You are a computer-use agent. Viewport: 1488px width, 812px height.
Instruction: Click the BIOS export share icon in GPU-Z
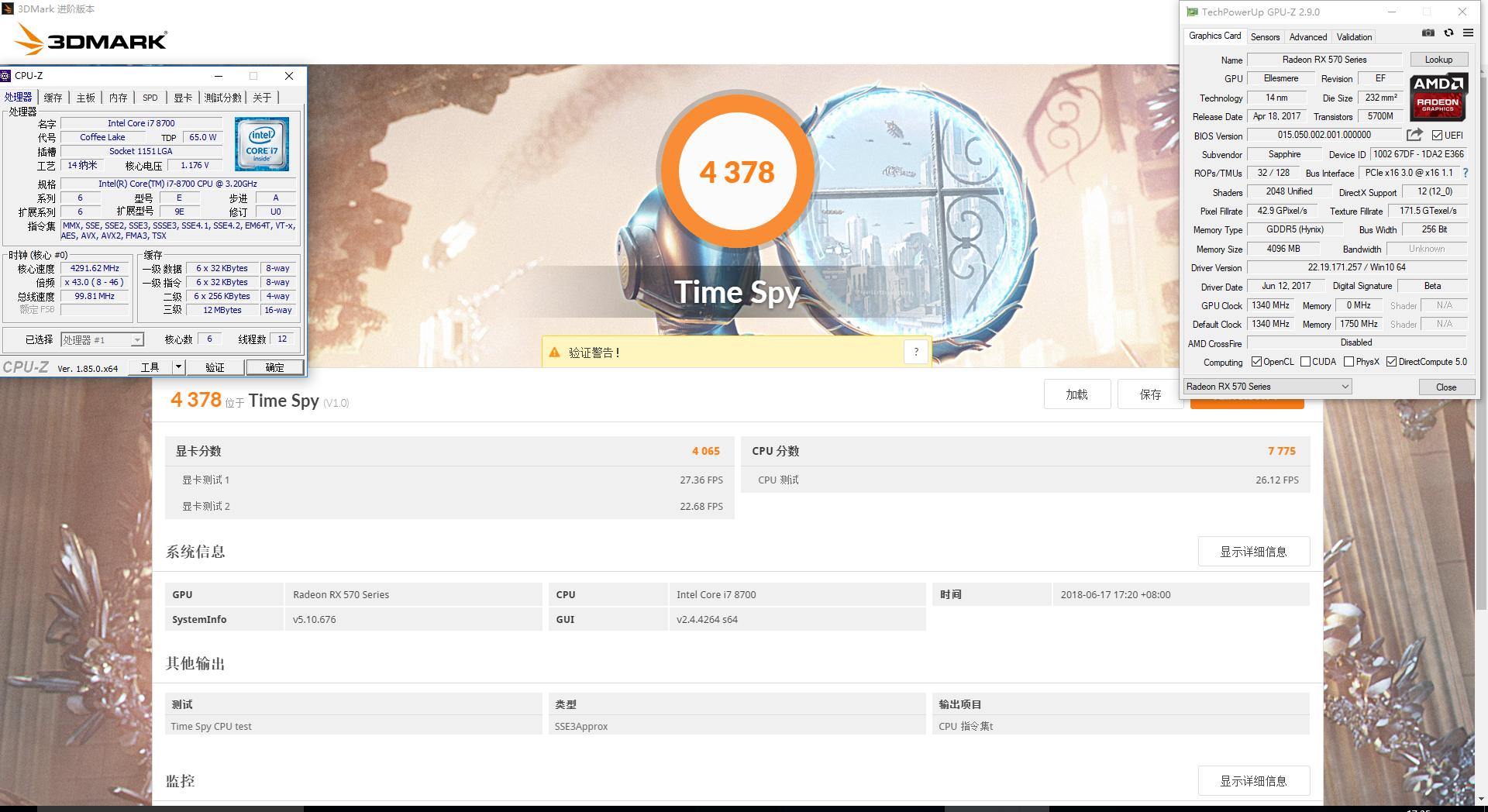click(1414, 135)
